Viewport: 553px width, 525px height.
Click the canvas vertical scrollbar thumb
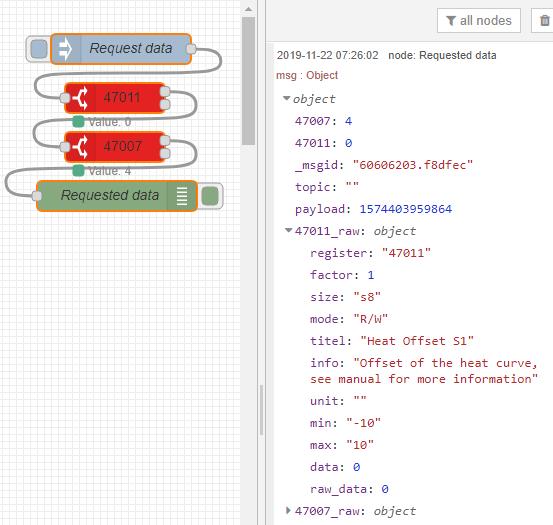tap(248, 81)
